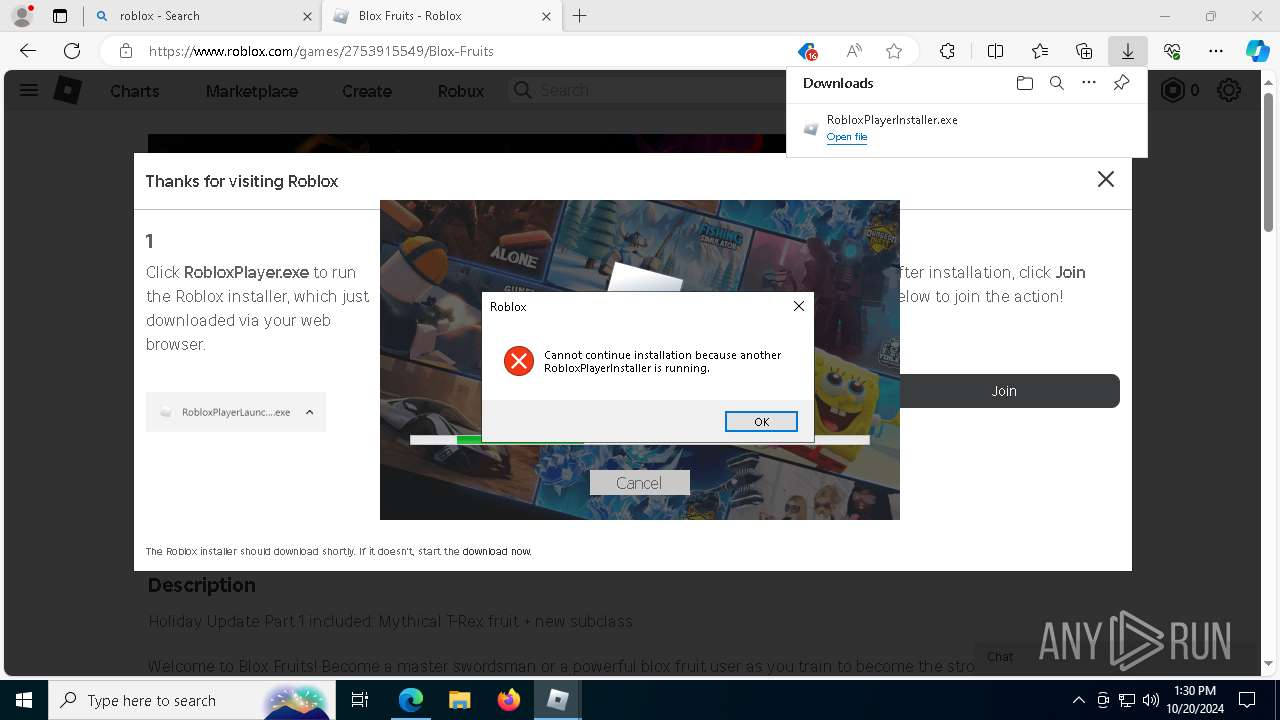
Task: Click taskbar search box
Action: [x=190, y=700]
